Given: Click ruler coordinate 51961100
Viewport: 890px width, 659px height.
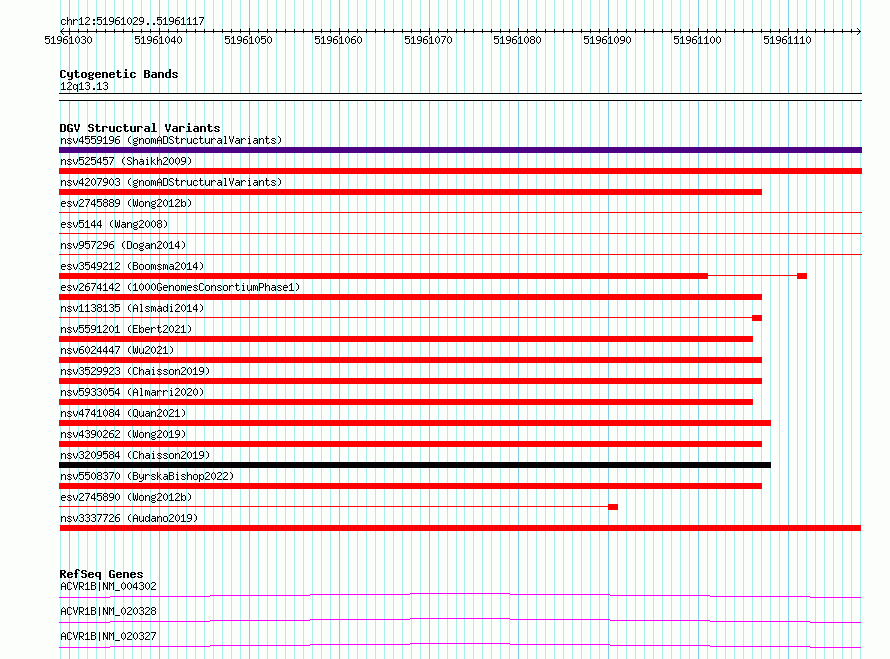Looking at the screenshot, I should [698, 40].
